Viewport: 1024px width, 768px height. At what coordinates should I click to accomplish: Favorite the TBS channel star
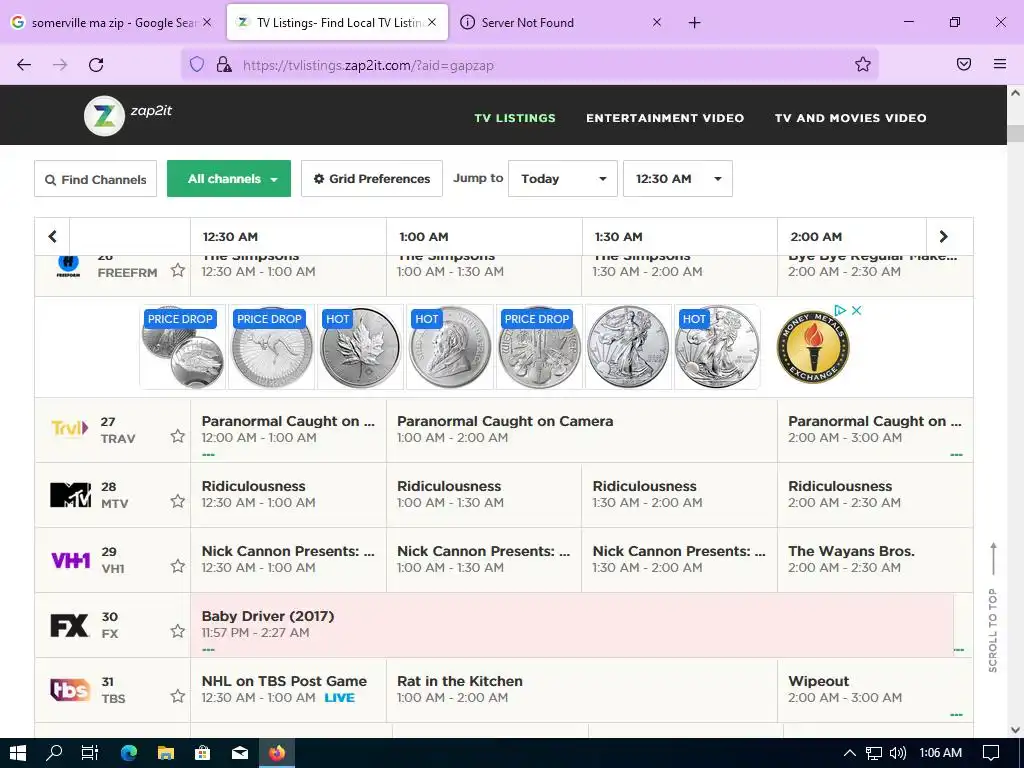click(x=178, y=696)
